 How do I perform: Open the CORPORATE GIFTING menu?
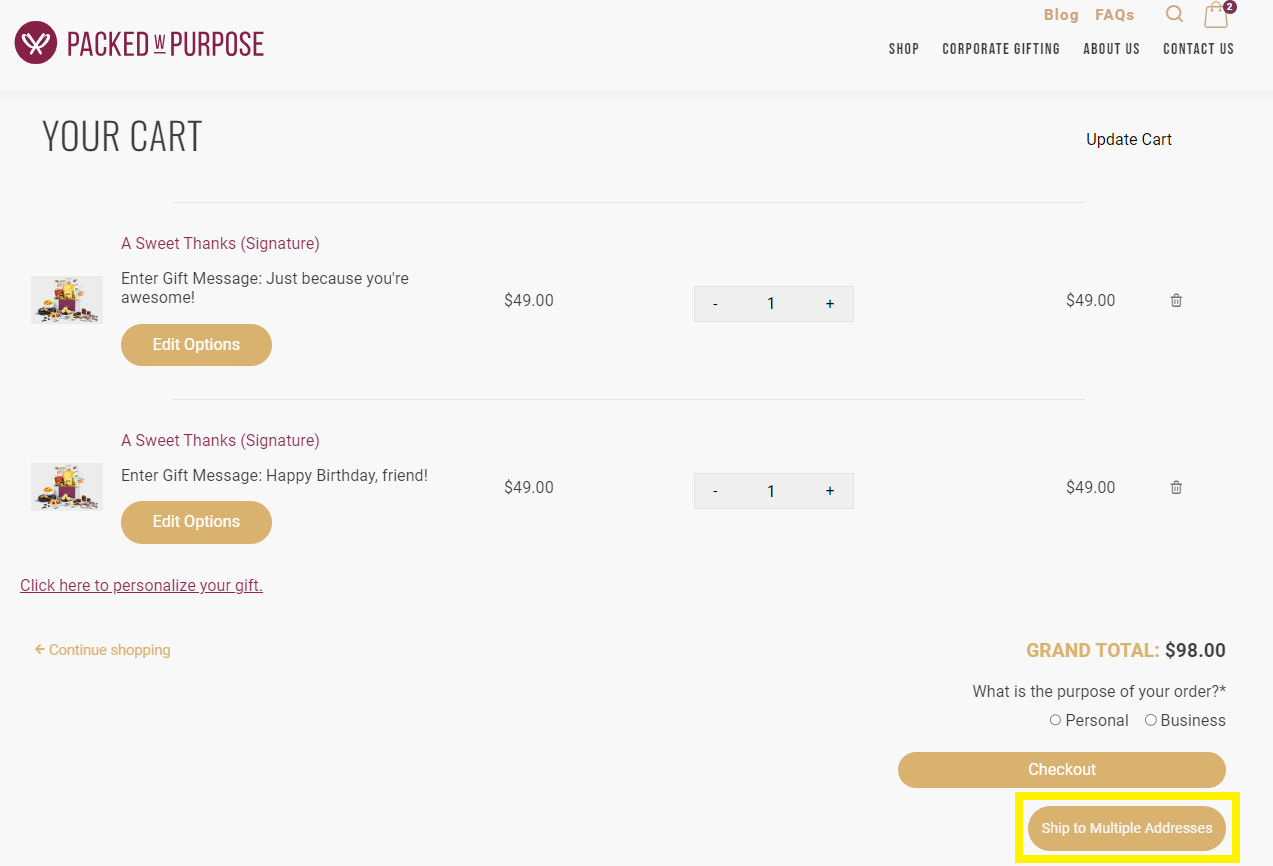pos(1000,48)
